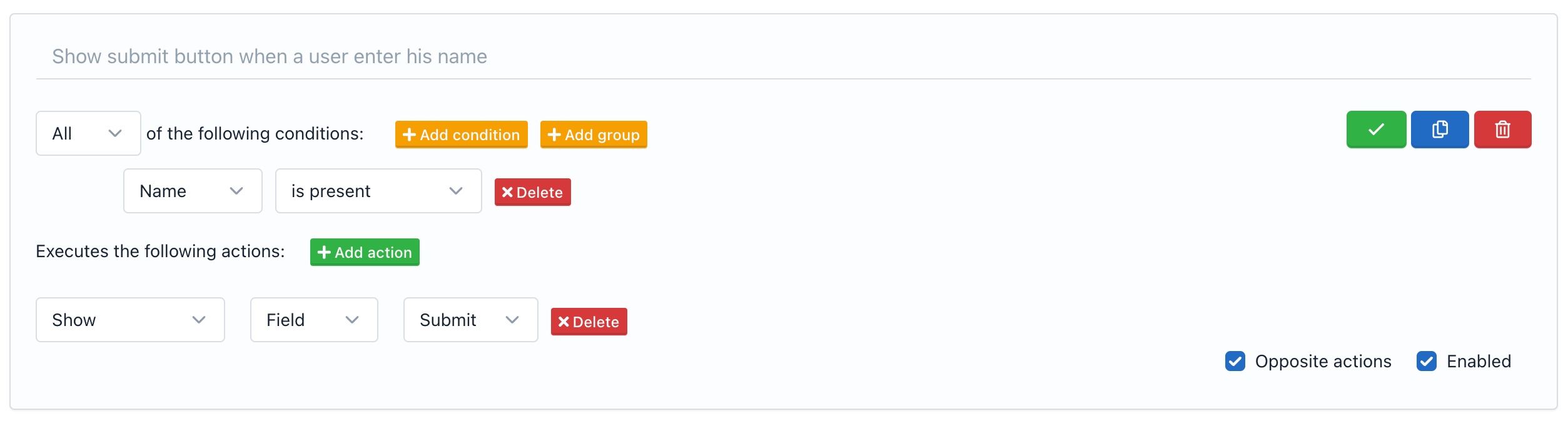
Task: Click the X icon of condition Delete
Action: click(507, 192)
